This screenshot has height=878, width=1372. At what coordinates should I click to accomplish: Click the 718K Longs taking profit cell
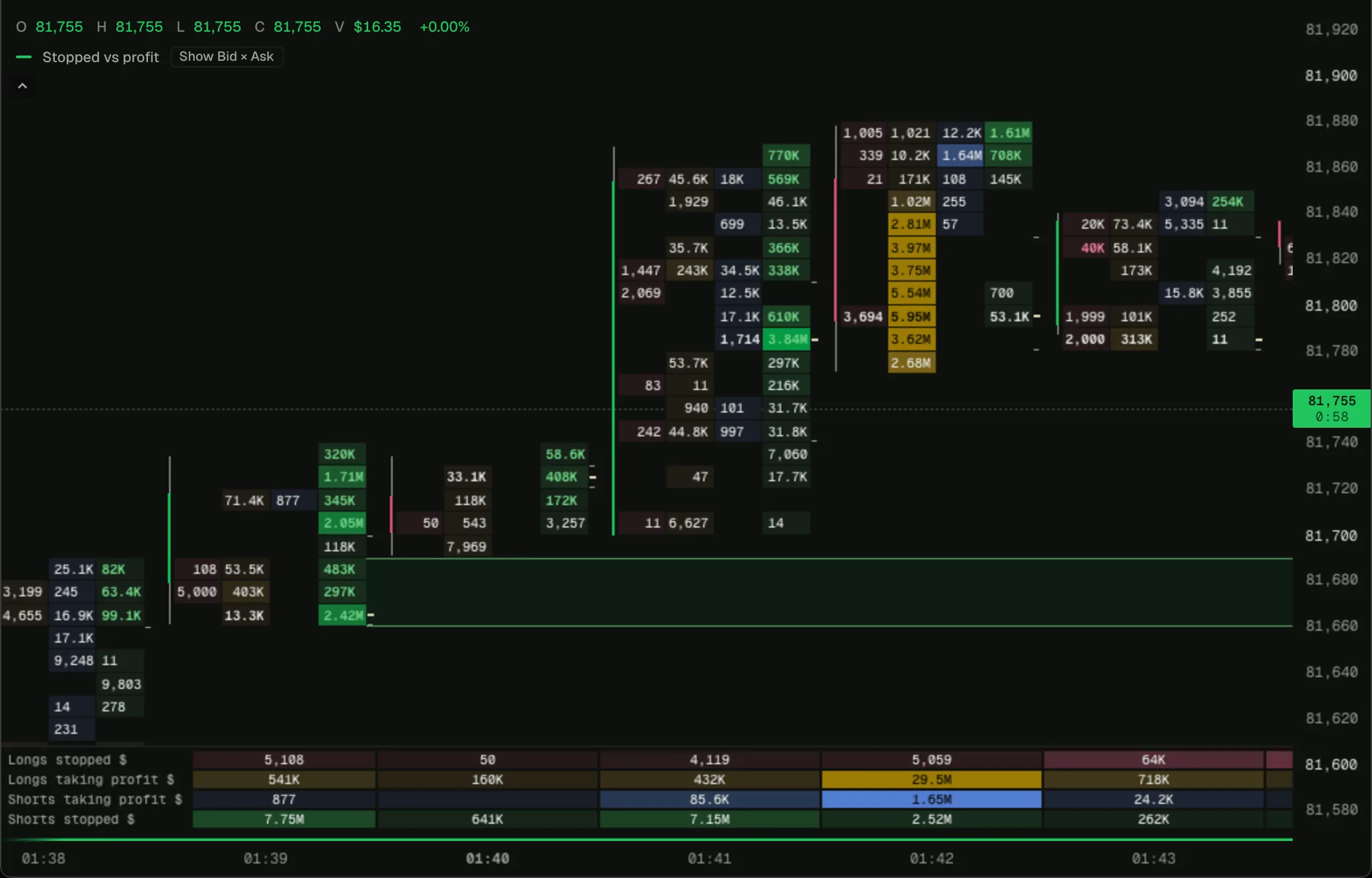(x=1153, y=779)
